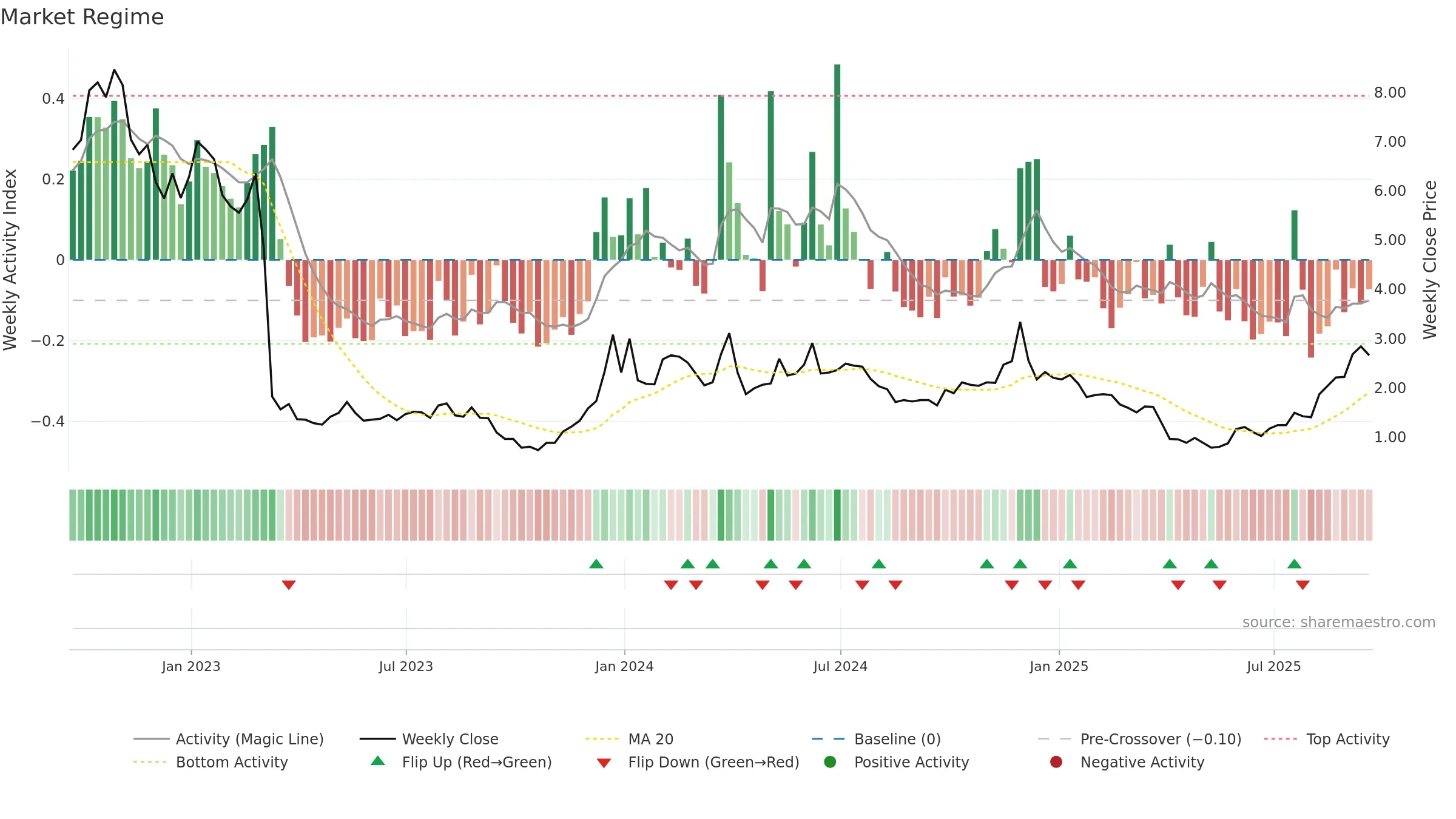1456x819 pixels.
Task: Toggle Pre-Crossover (−0.10) legend entry
Action: pyautogui.click(x=1140, y=739)
